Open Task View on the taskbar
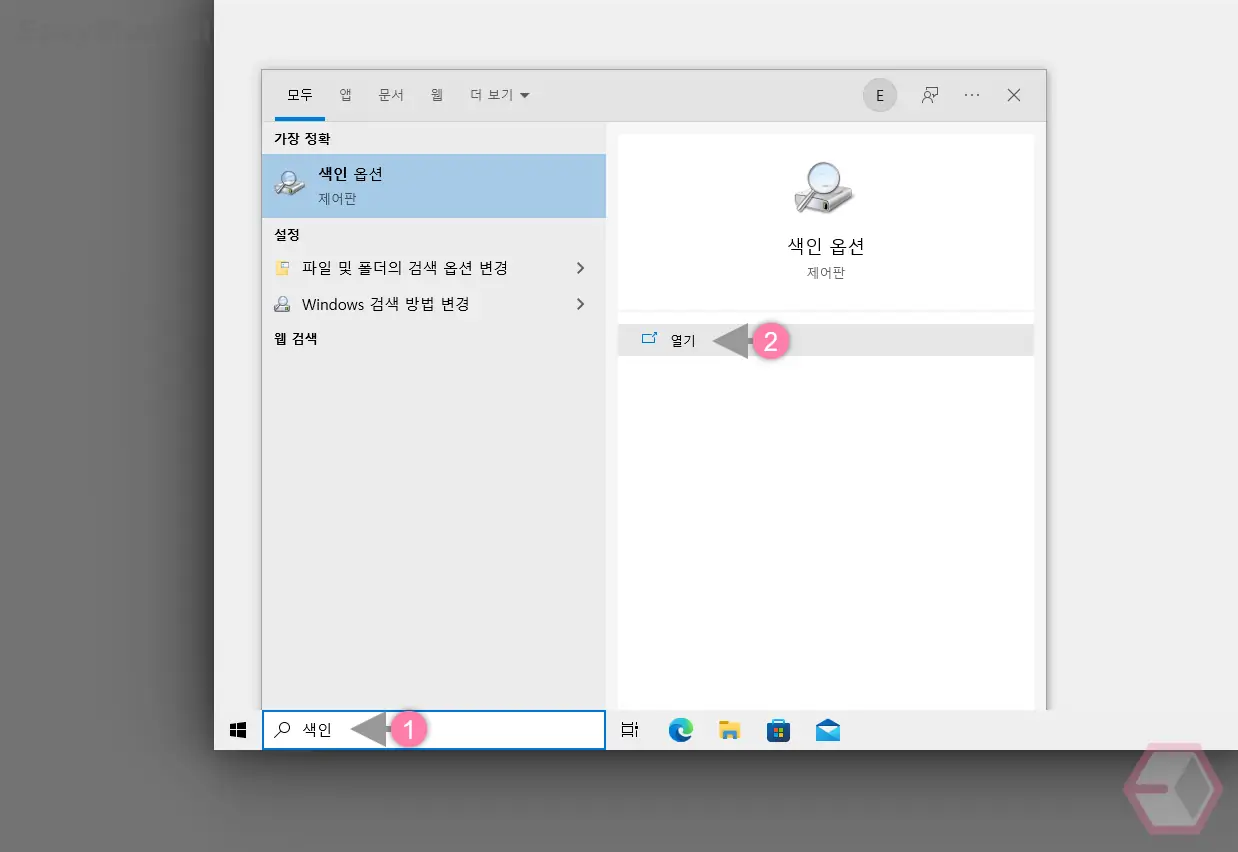 (629, 731)
